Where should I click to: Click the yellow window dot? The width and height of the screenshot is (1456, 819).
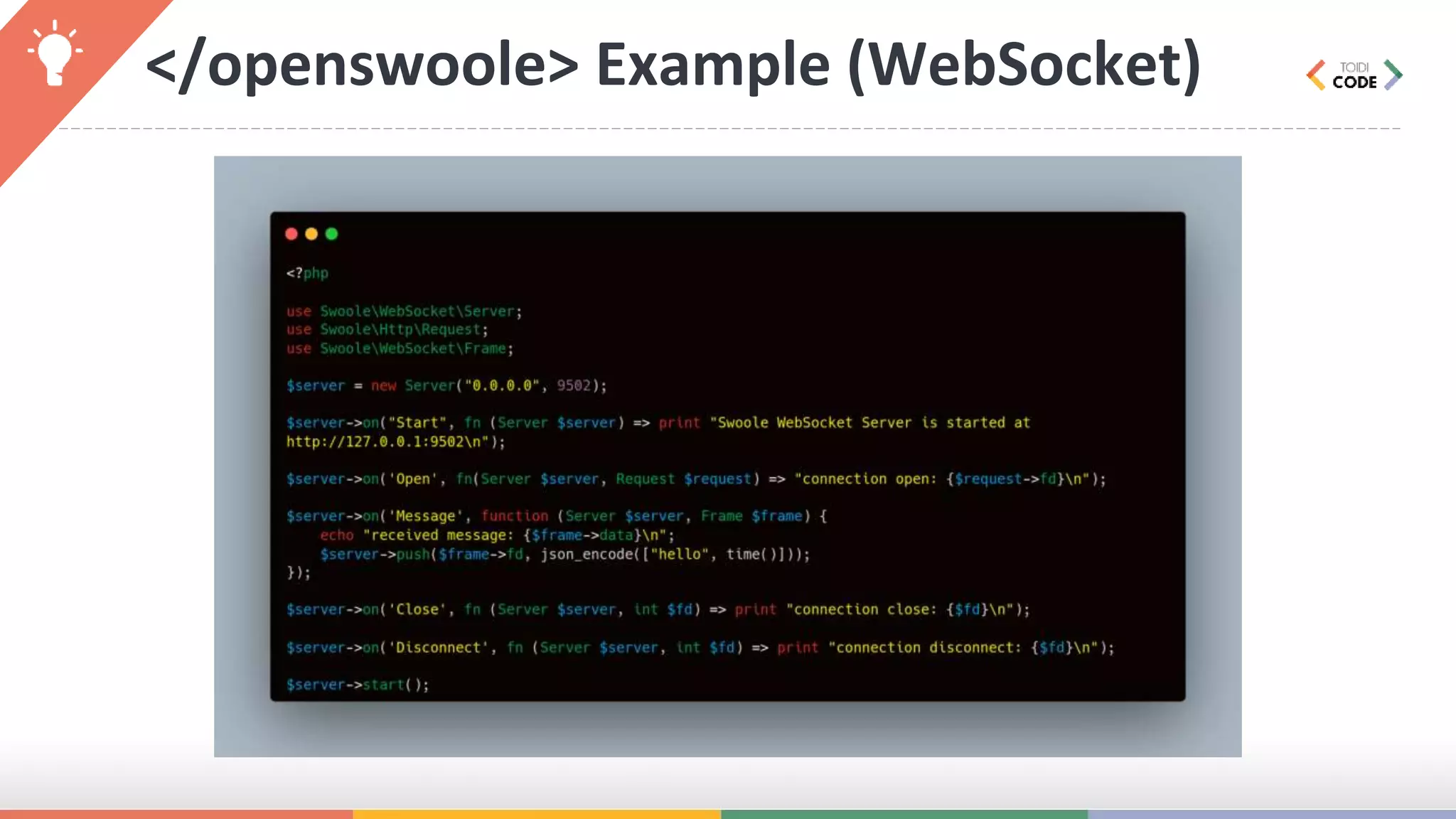coord(311,234)
